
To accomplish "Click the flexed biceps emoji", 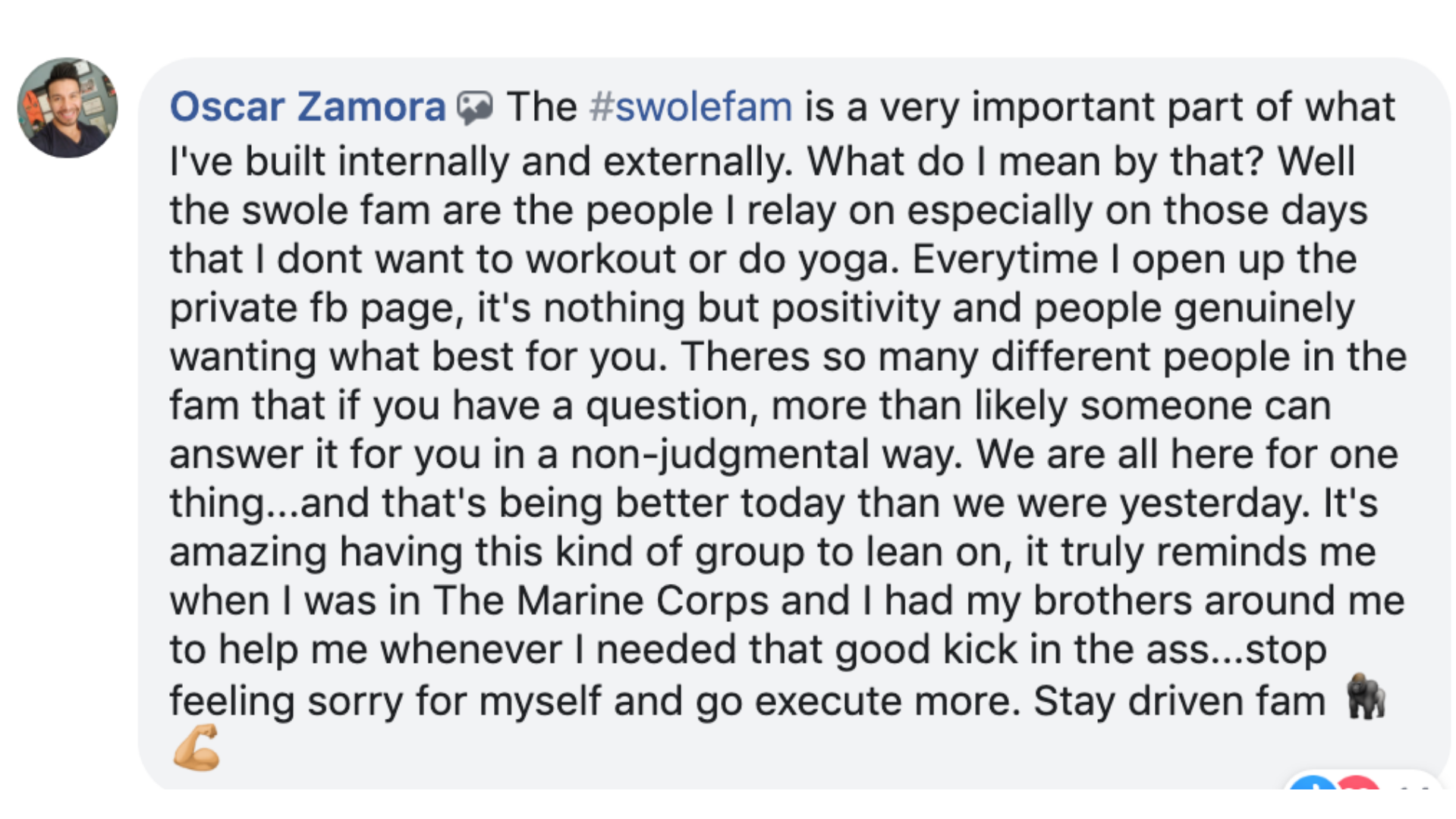I will pyautogui.click(x=197, y=747).
